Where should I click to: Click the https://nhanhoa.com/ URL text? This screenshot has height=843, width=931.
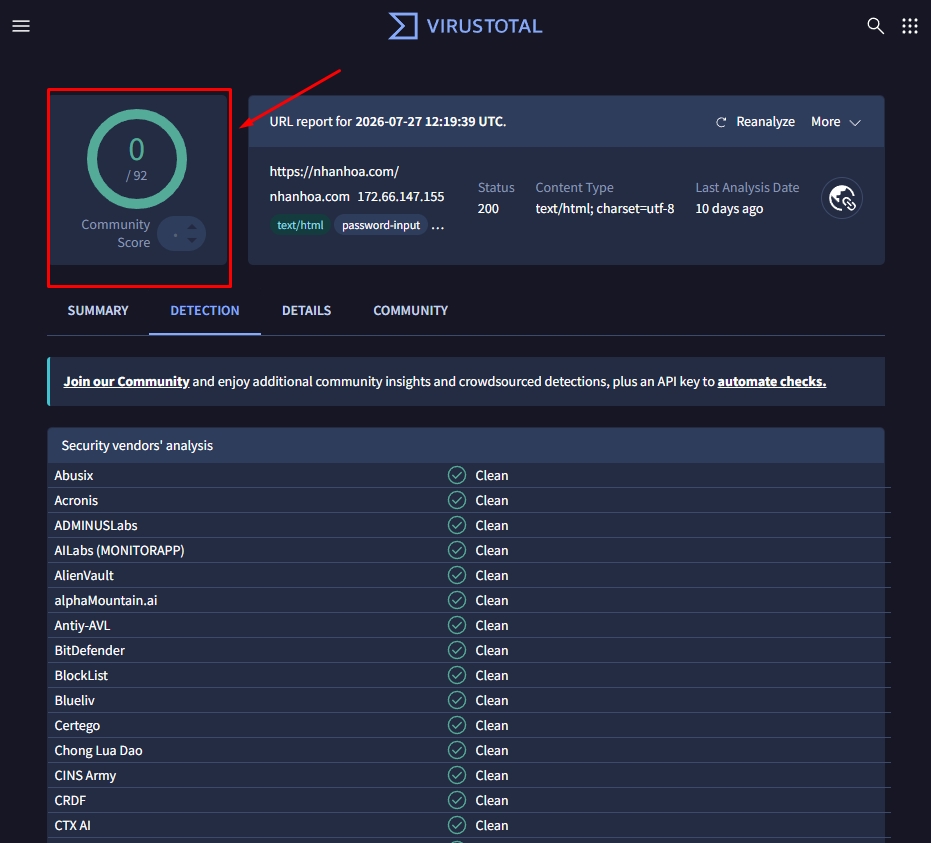pyautogui.click(x=334, y=172)
